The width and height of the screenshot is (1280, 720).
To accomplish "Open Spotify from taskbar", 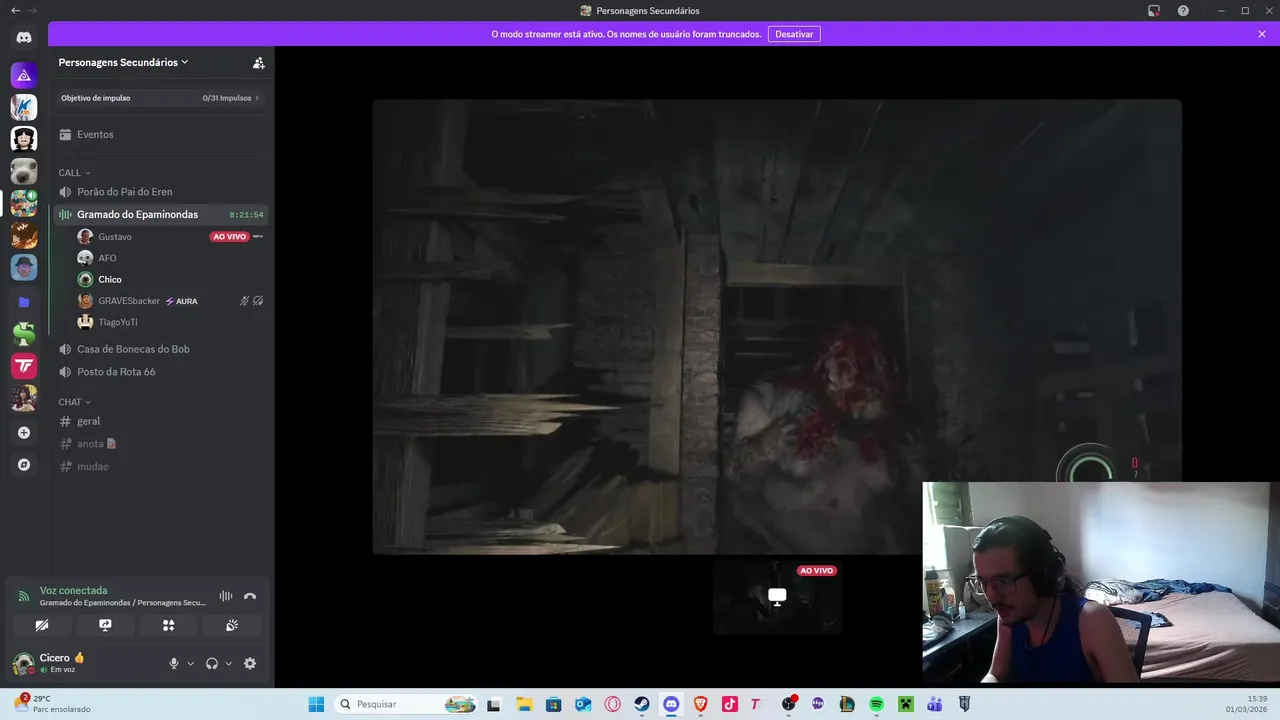I will click(x=876, y=704).
